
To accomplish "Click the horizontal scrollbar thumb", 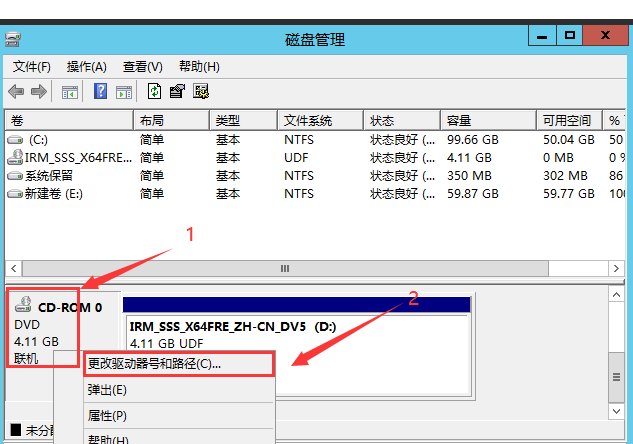I will [285, 269].
